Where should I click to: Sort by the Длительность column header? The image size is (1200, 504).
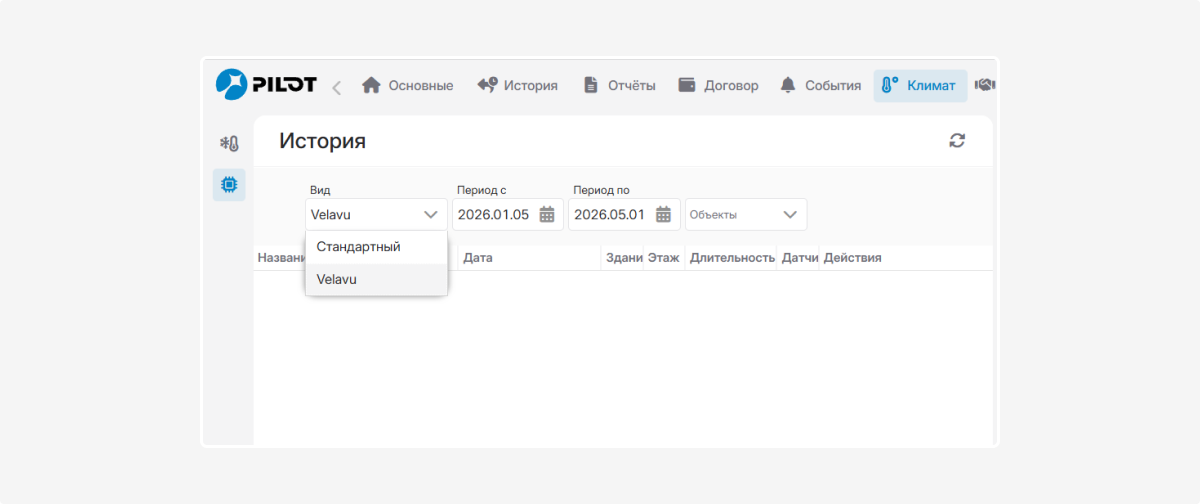coord(732,258)
